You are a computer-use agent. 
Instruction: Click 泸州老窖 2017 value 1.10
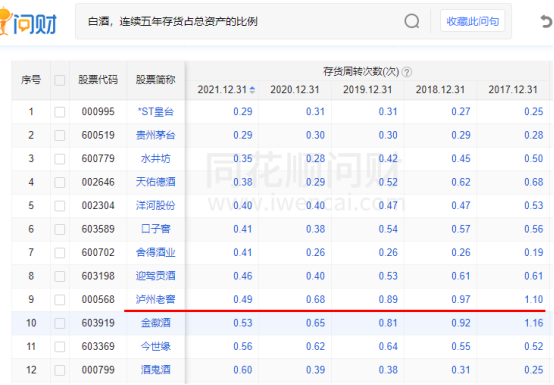[x=534, y=300]
